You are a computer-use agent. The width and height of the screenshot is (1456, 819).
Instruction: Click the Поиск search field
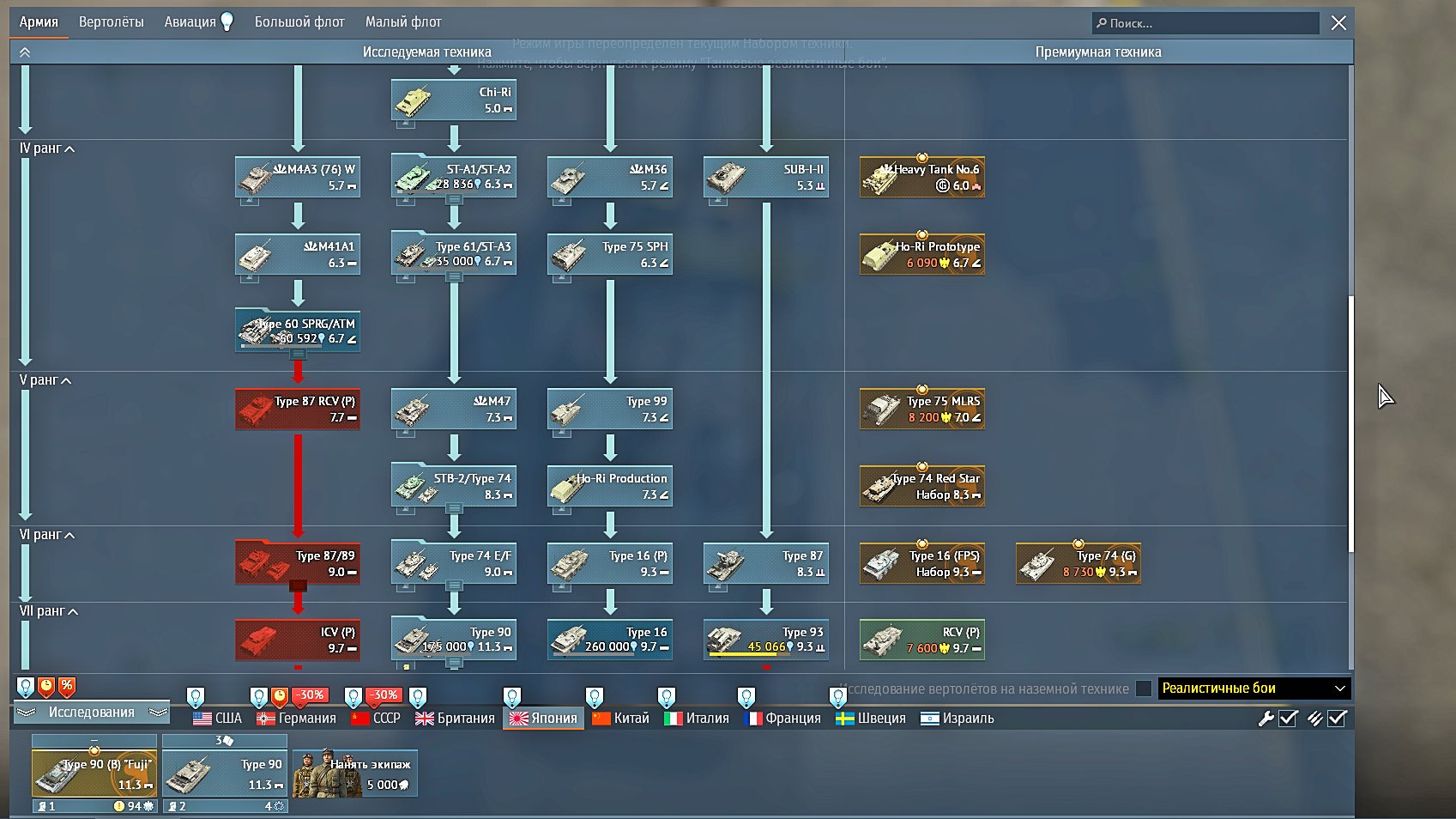pyautogui.click(x=1205, y=23)
